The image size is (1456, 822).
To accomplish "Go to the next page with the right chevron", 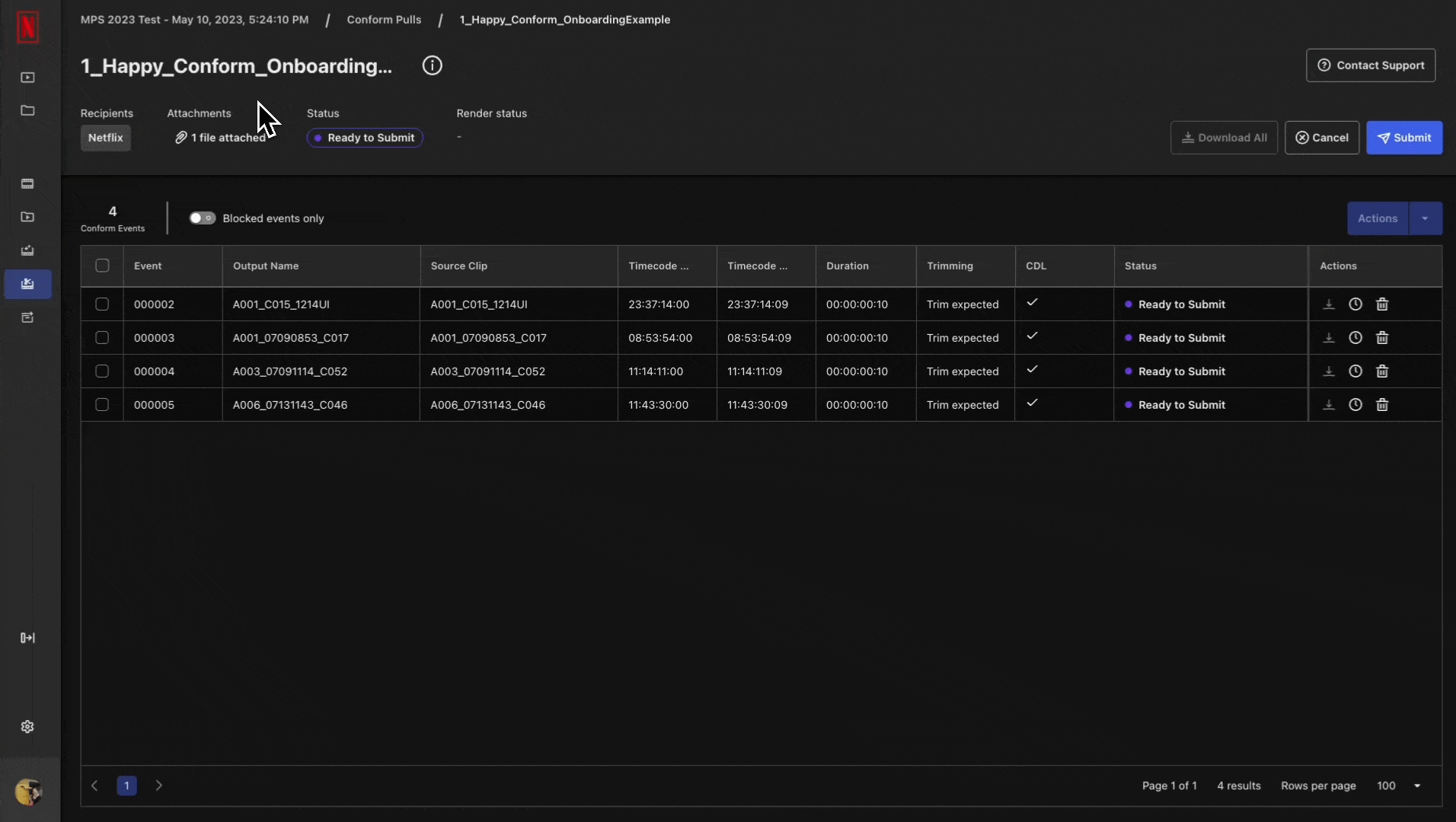I will (159, 785).
